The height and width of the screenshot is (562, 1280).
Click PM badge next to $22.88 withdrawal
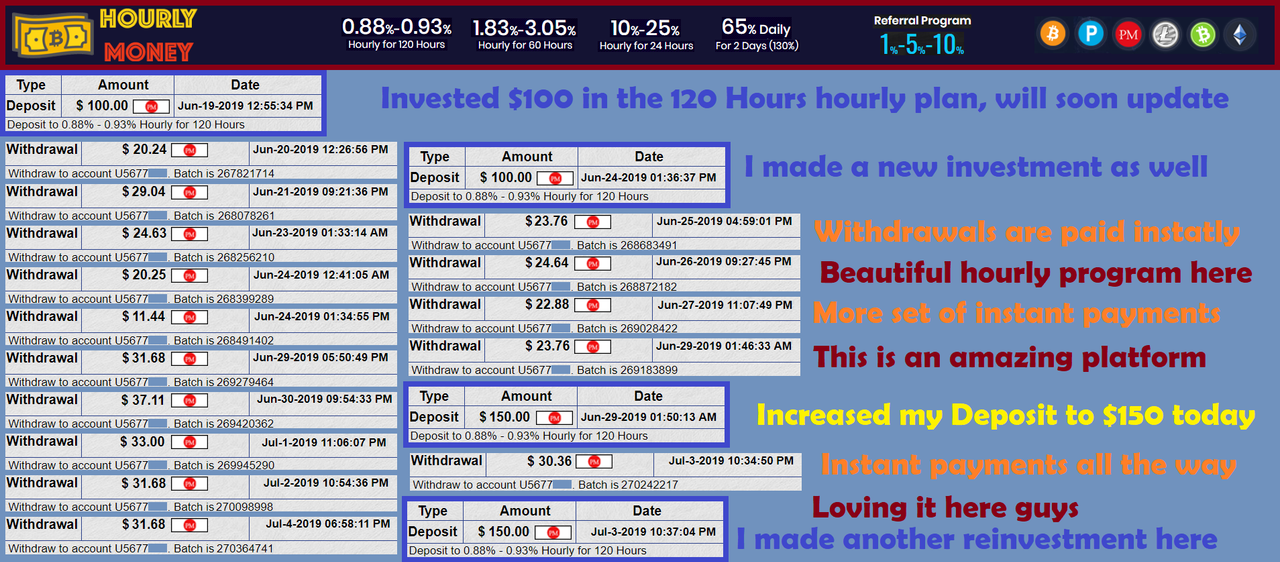(x=592, y=305)
